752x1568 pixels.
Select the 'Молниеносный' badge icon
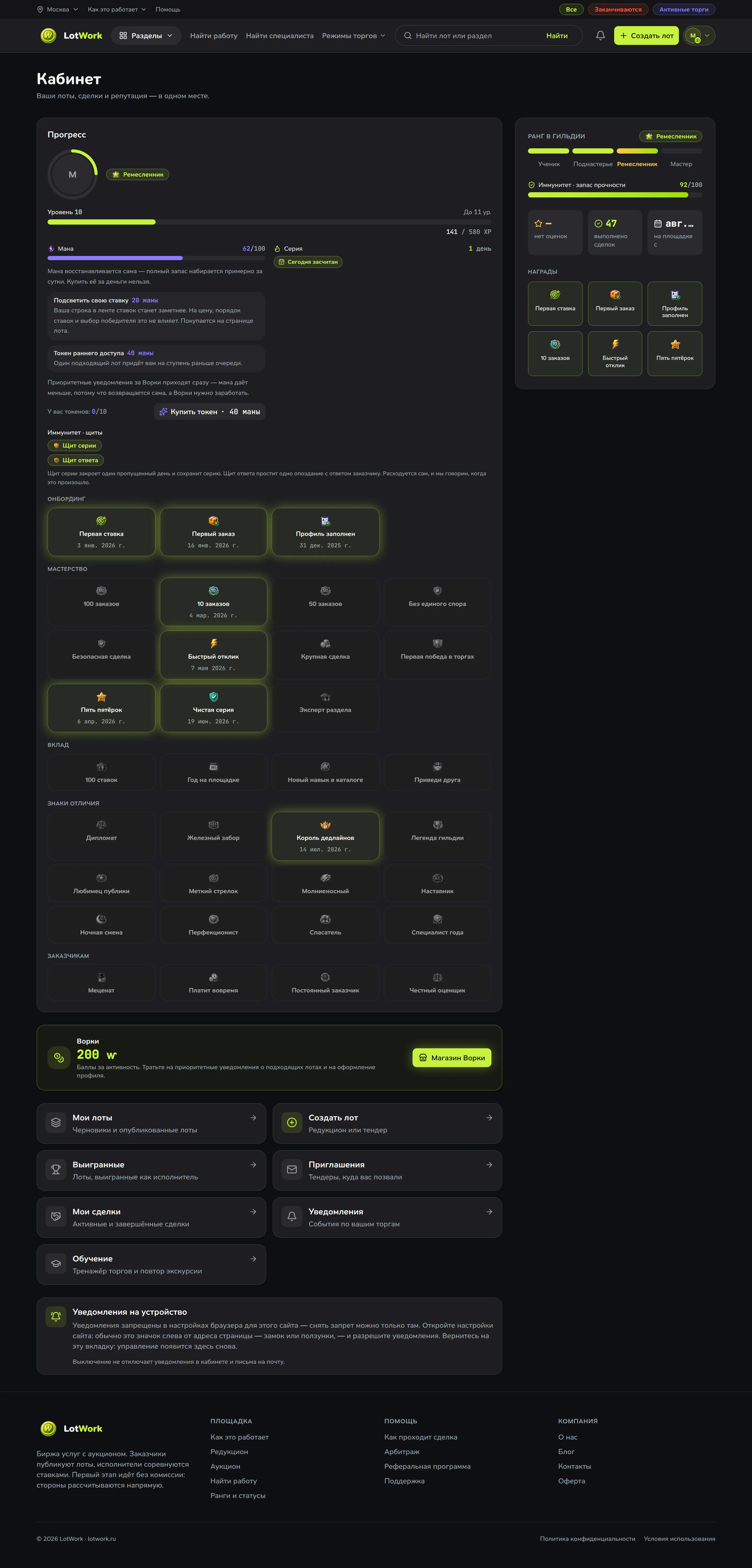click(326, 878)
